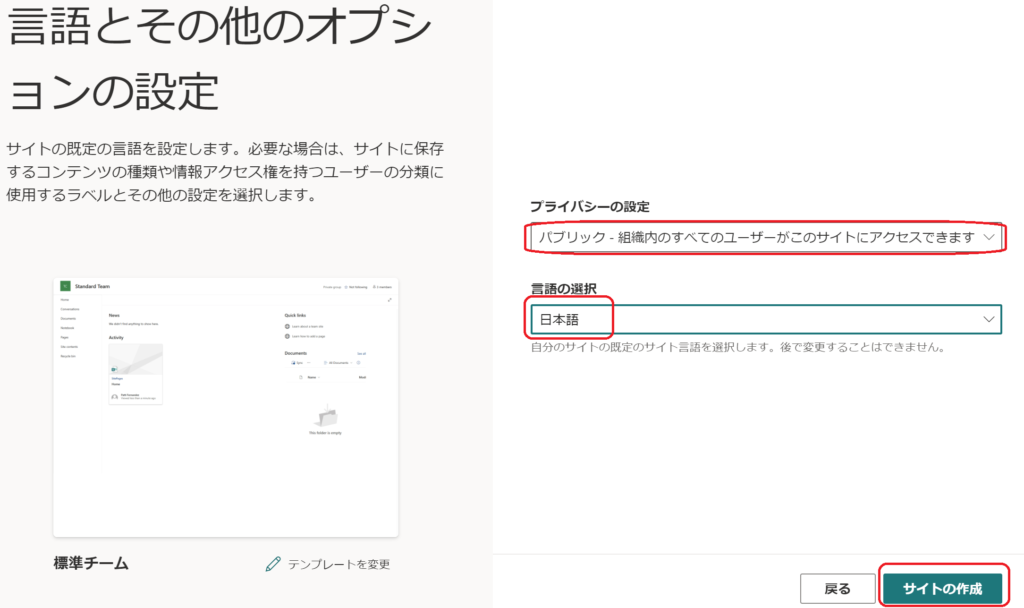The image size is (1024, 608).
Task: Open the プライバシーの設定 dropdown
Action: 766,237
